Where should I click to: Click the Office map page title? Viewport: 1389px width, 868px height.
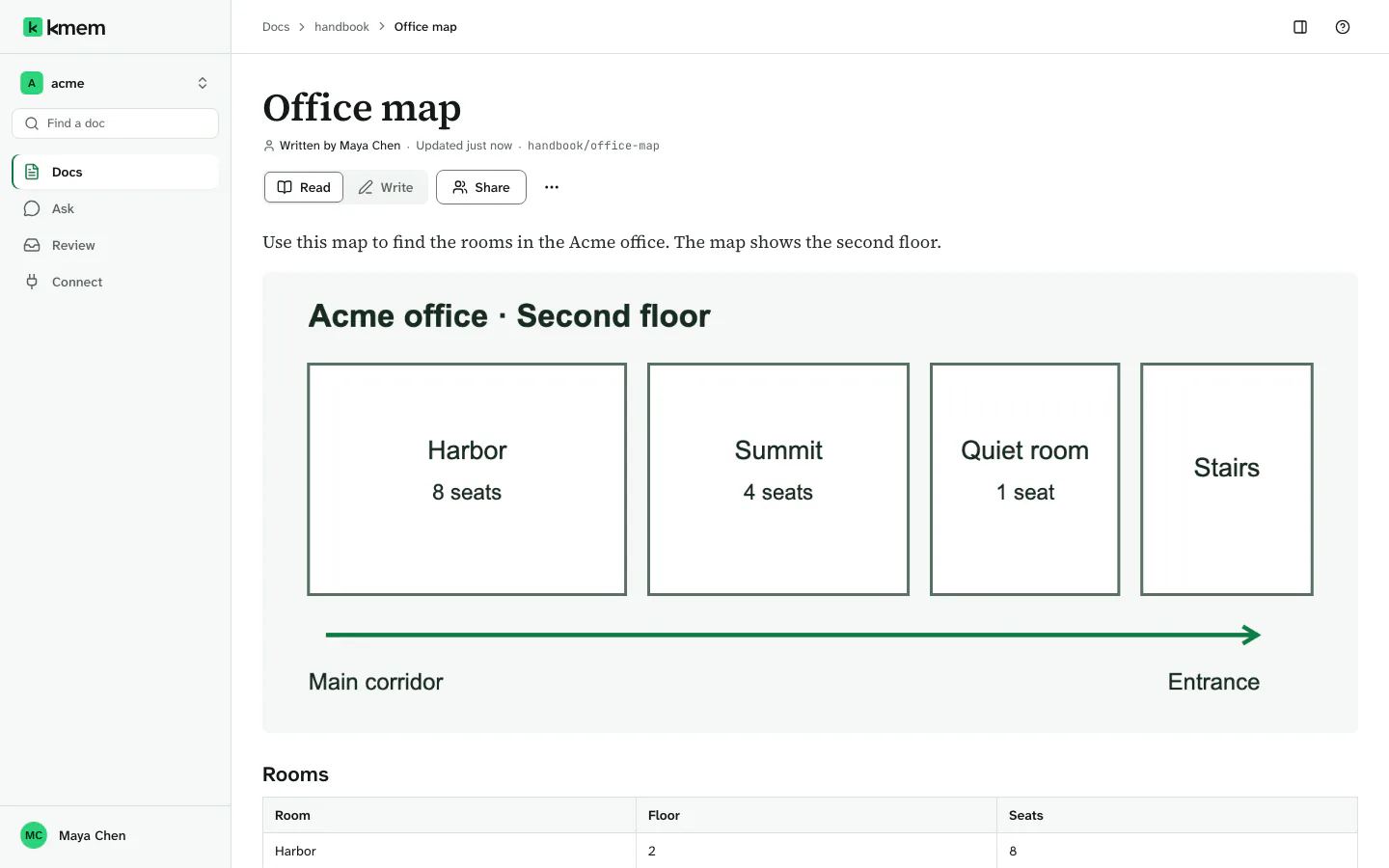[362, 107]
